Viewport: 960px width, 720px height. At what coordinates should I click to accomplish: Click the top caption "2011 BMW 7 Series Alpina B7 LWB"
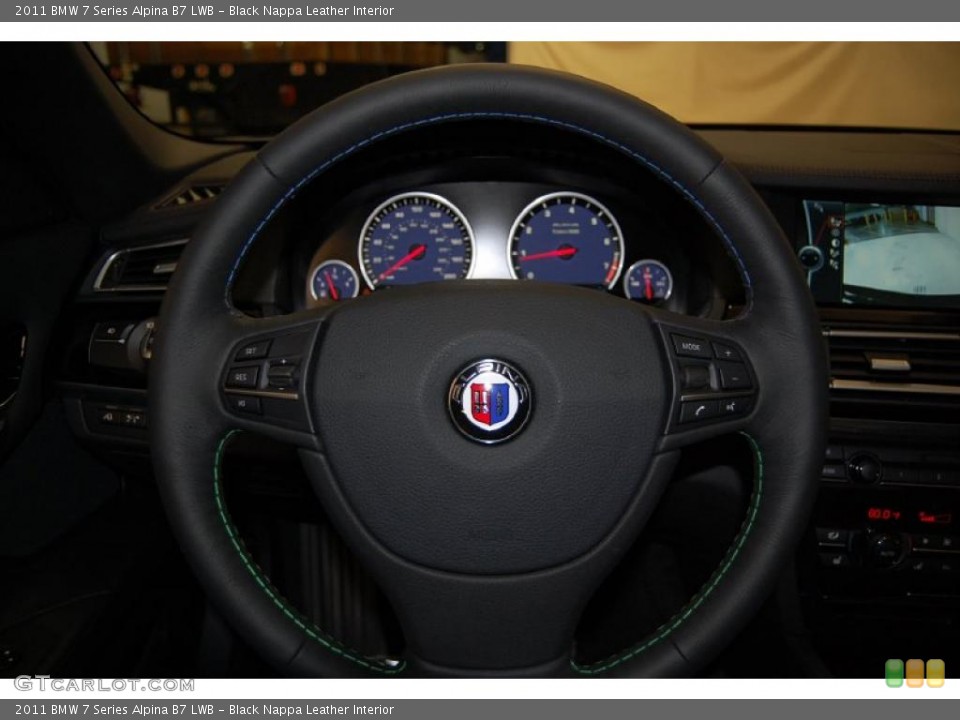click(114, 10)
